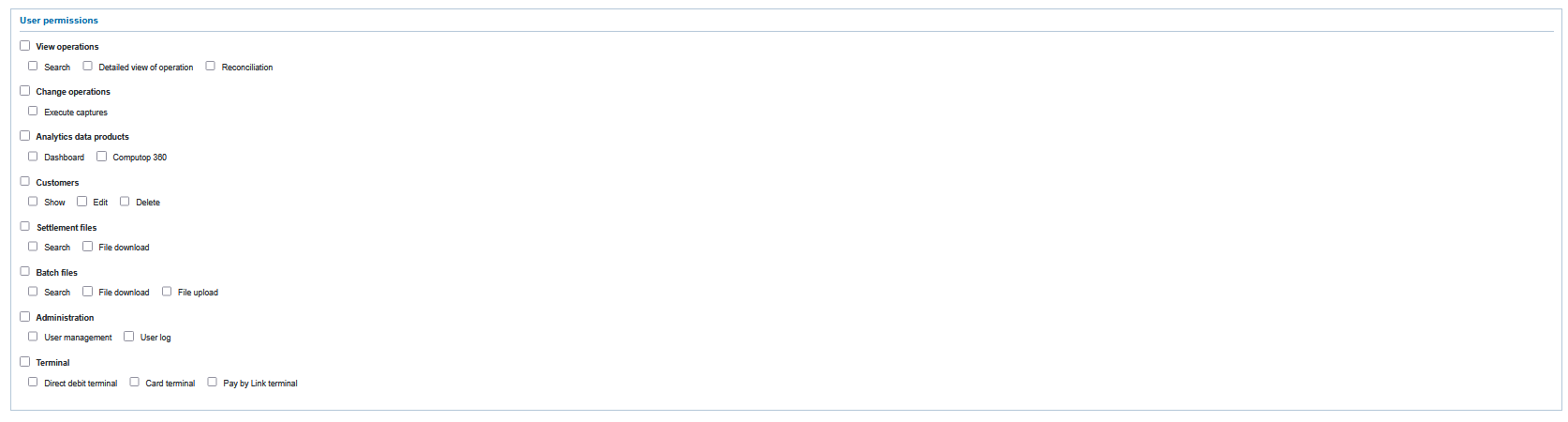
Task: Tick the Reconciliation checkbox
Action: point(211,66)
